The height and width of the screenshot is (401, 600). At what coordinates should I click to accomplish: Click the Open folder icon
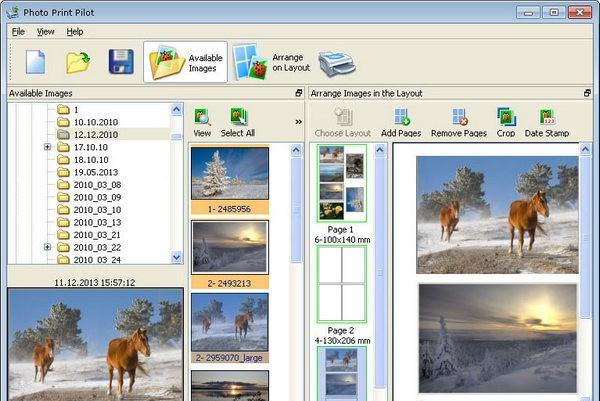[x=78, y=62]
